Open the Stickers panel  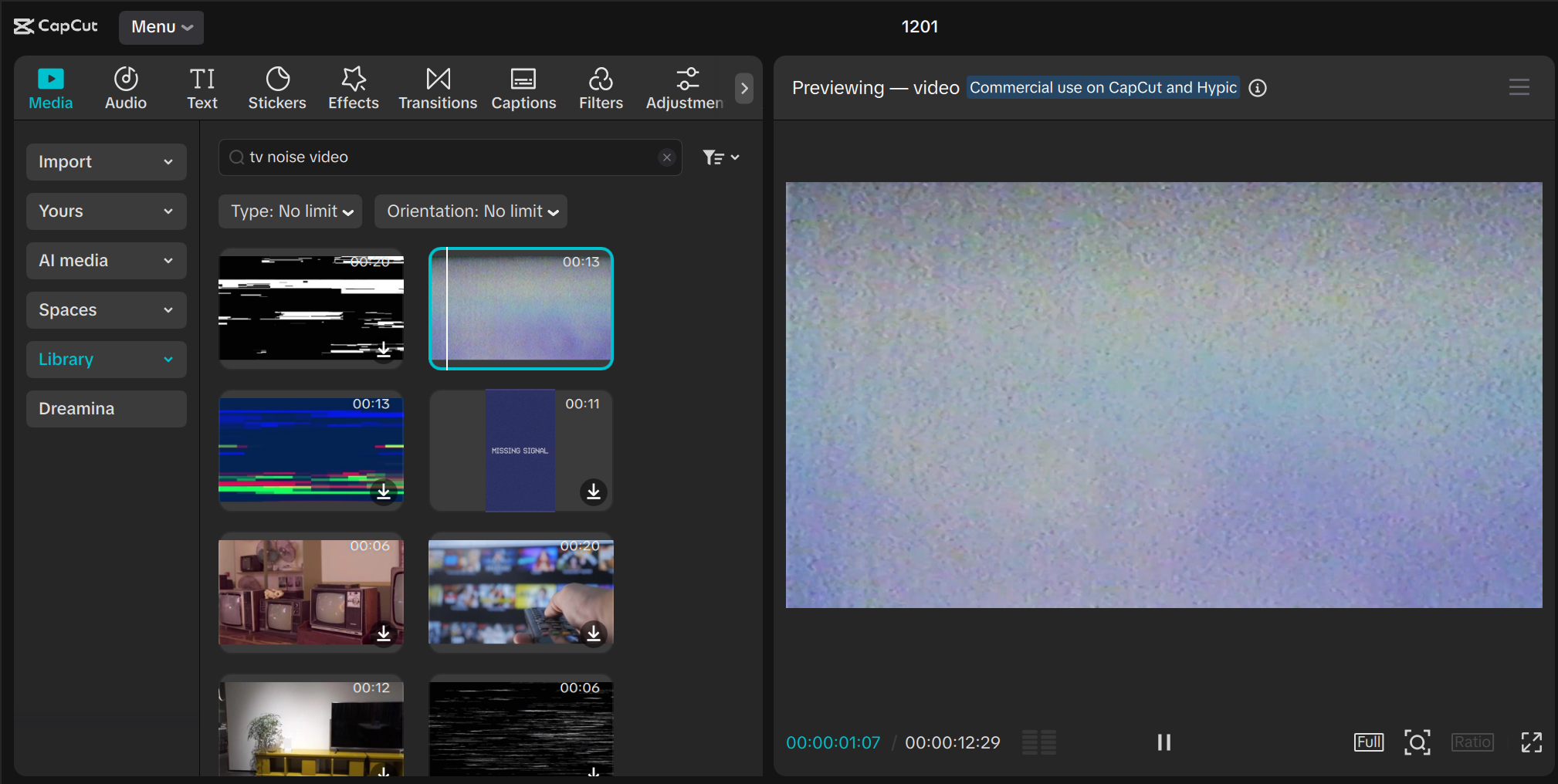tap(276, 87)
